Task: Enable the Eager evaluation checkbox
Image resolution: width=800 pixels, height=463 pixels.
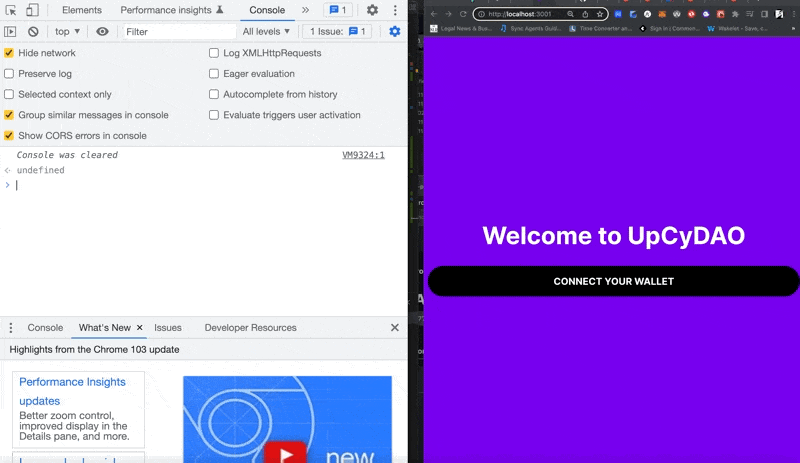Action: tap(214, 74)
